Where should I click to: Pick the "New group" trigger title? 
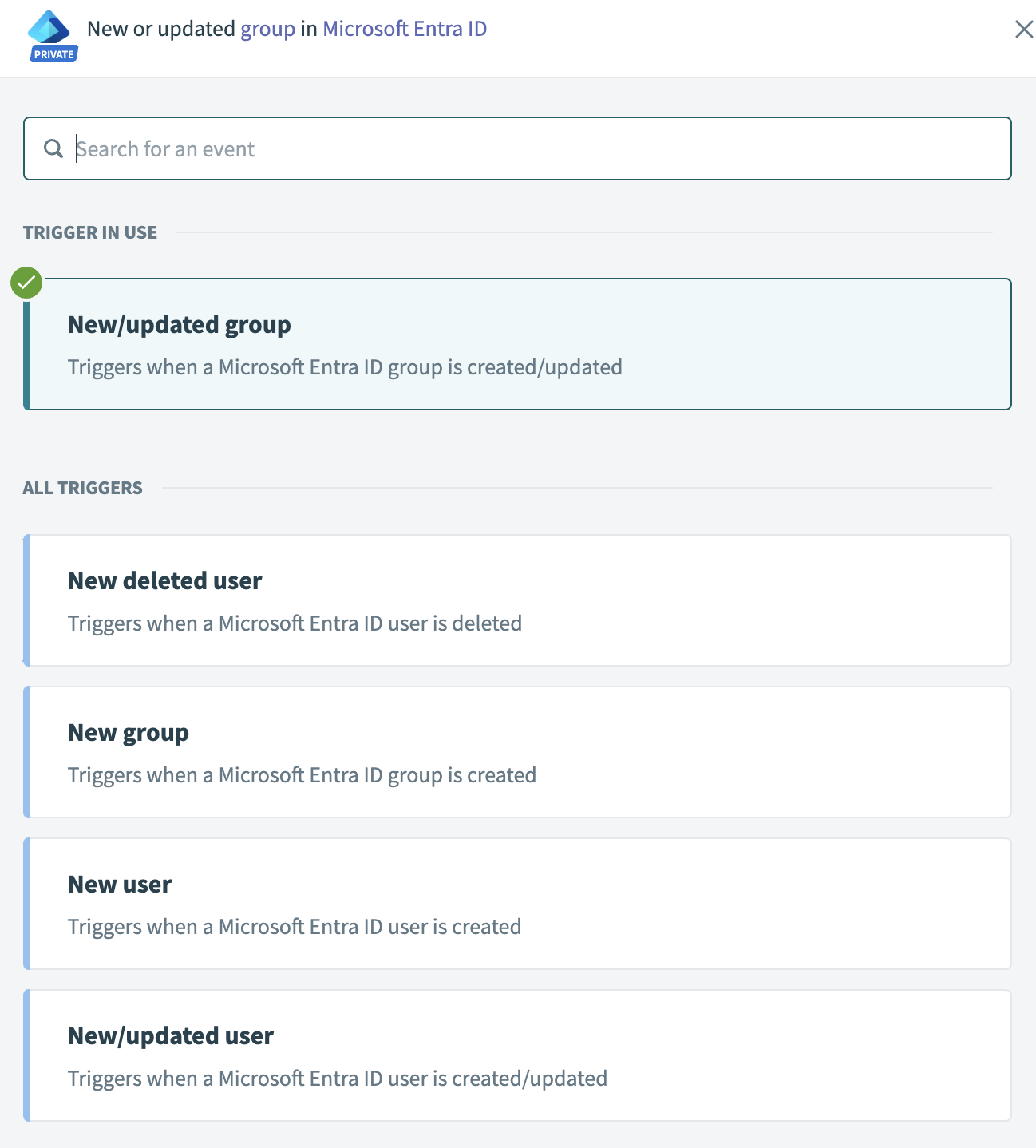(x=129, y=733)
